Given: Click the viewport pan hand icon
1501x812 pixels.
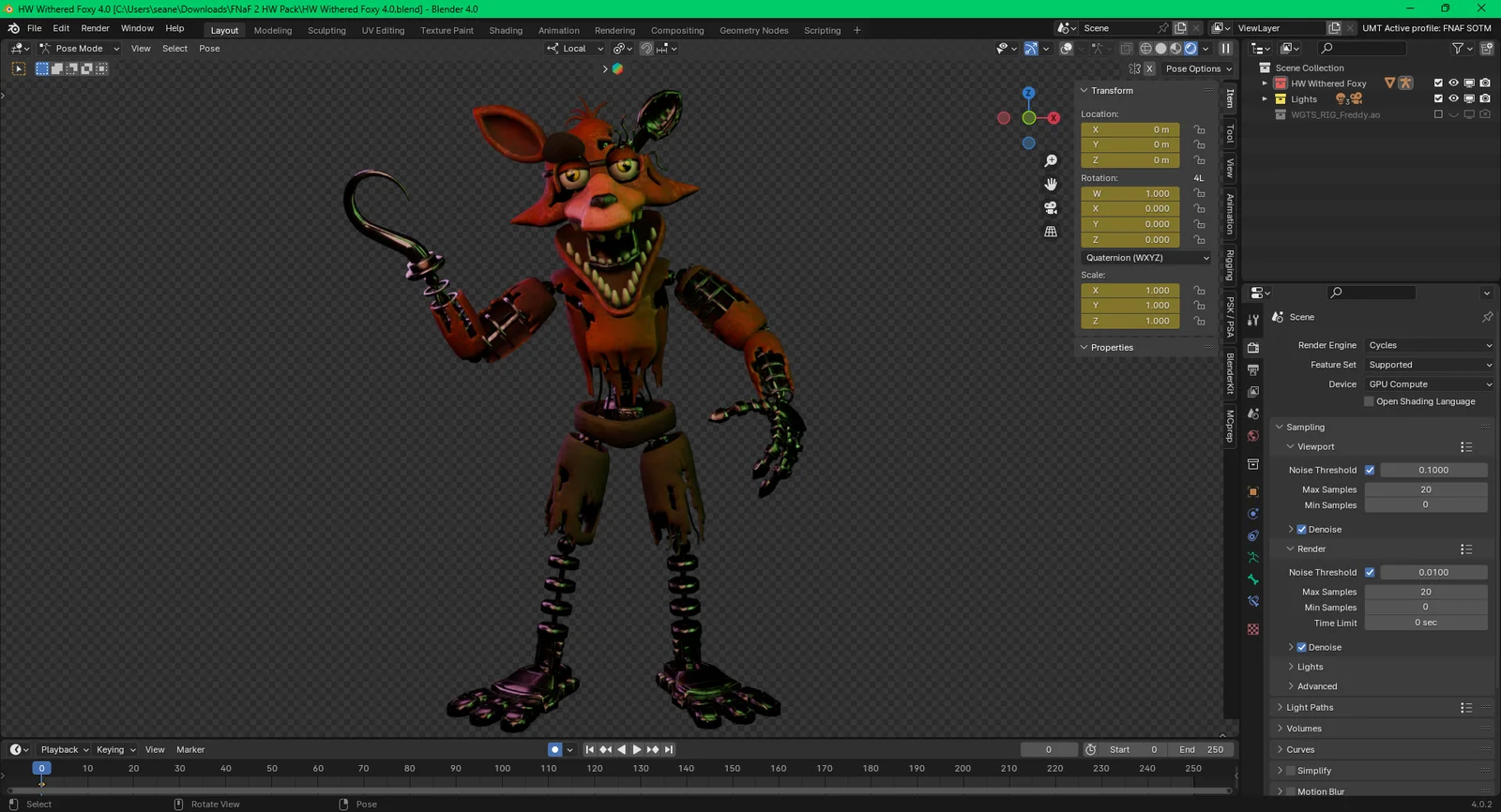Looking at the screenshot, I should [x=1051, y=184].
